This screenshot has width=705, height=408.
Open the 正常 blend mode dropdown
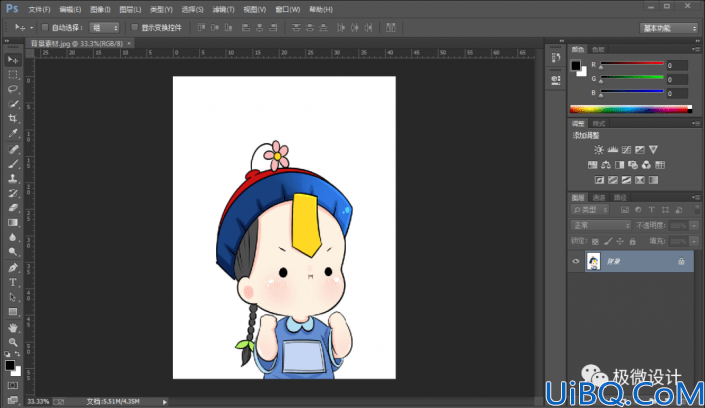pos(601,225)
